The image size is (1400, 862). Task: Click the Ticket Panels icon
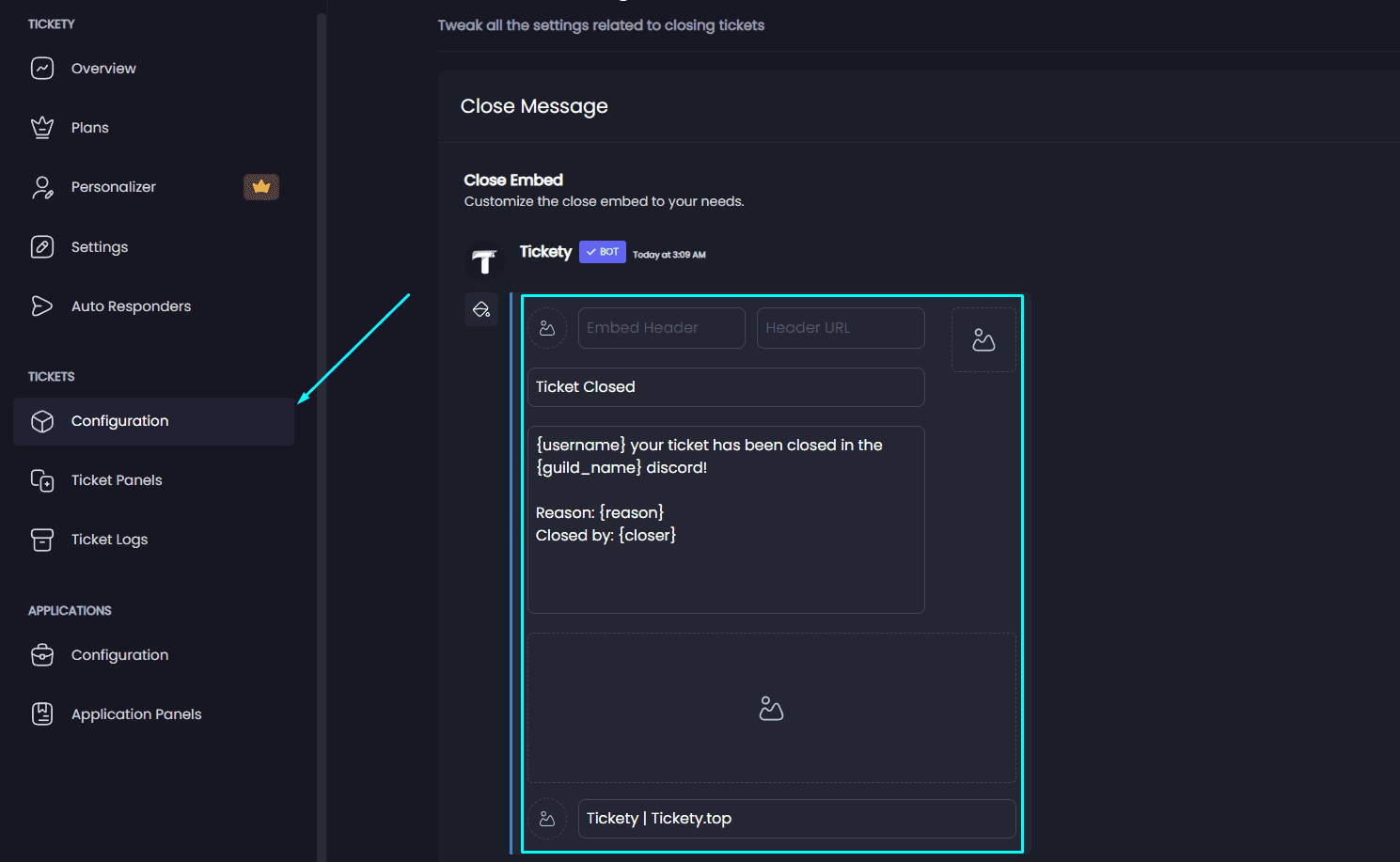(x=42, y=480)
